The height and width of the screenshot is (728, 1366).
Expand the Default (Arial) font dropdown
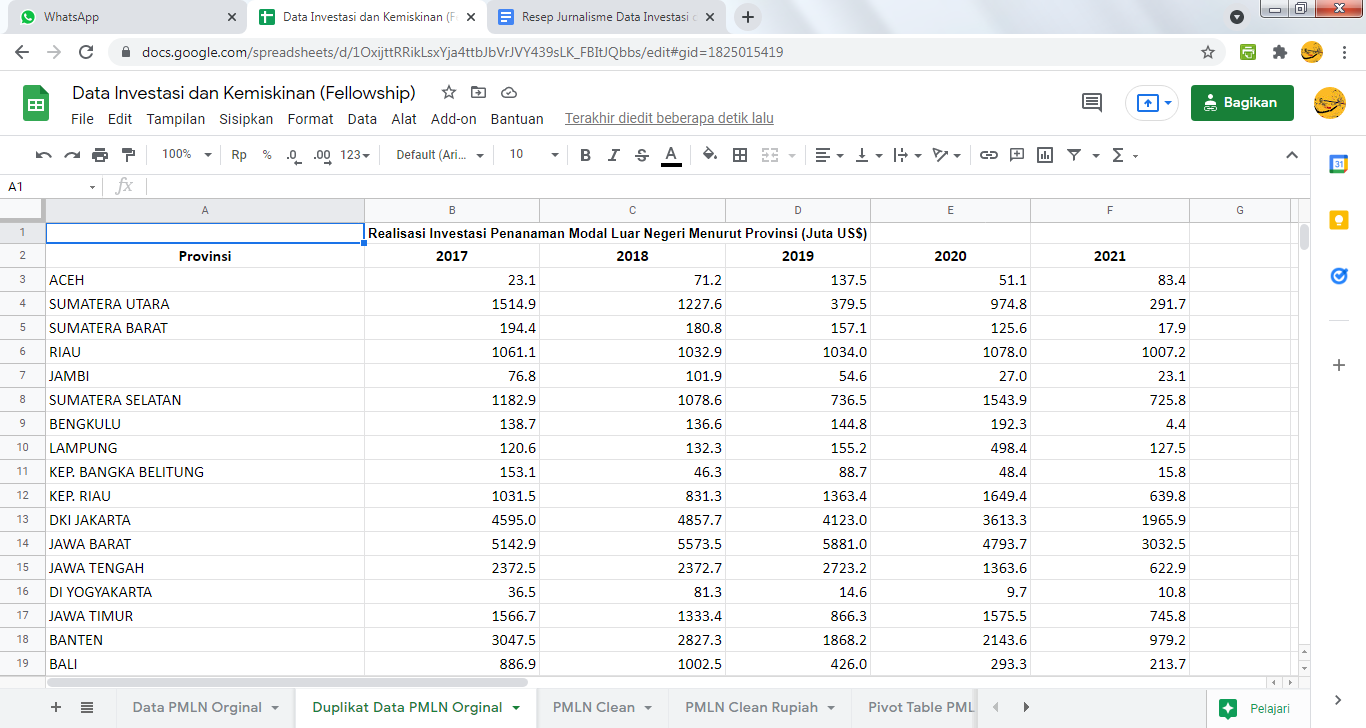pos(440,155)
